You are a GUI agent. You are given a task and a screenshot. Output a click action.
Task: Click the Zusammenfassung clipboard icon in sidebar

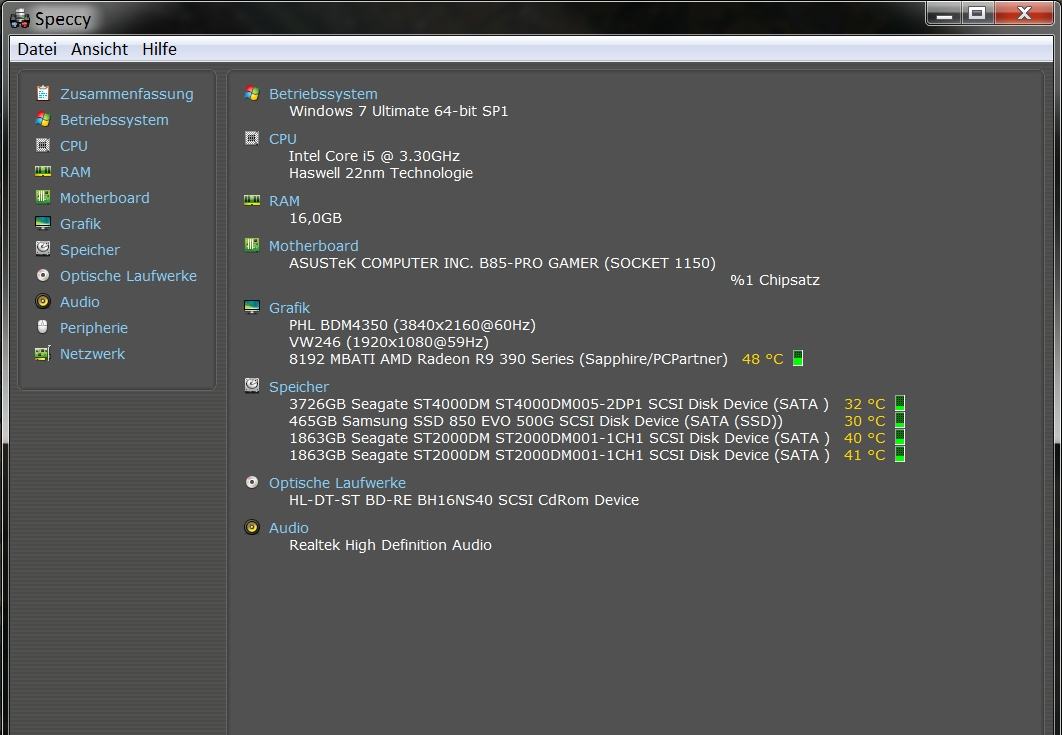pyautogui.click(x=43, y=93)
